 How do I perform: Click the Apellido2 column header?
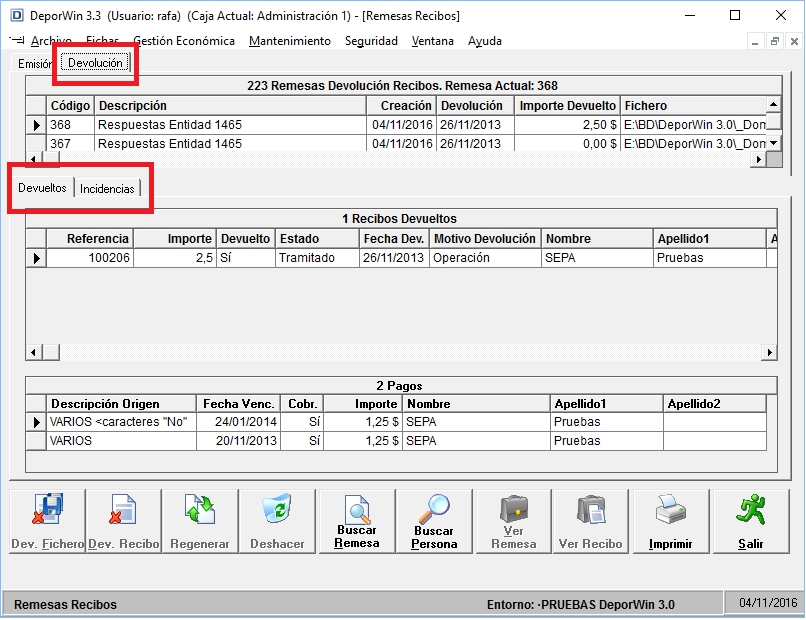(714, 404)
